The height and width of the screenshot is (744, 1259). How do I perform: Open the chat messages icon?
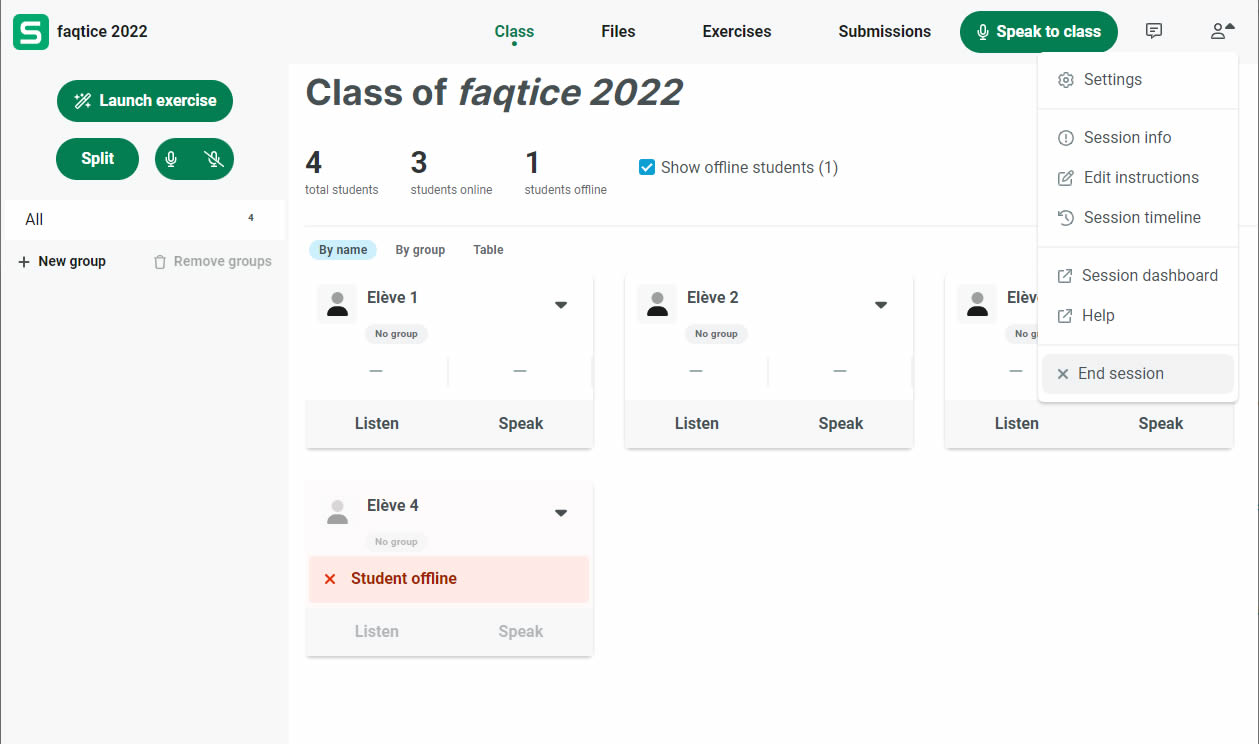click(x=1154, y=31)
